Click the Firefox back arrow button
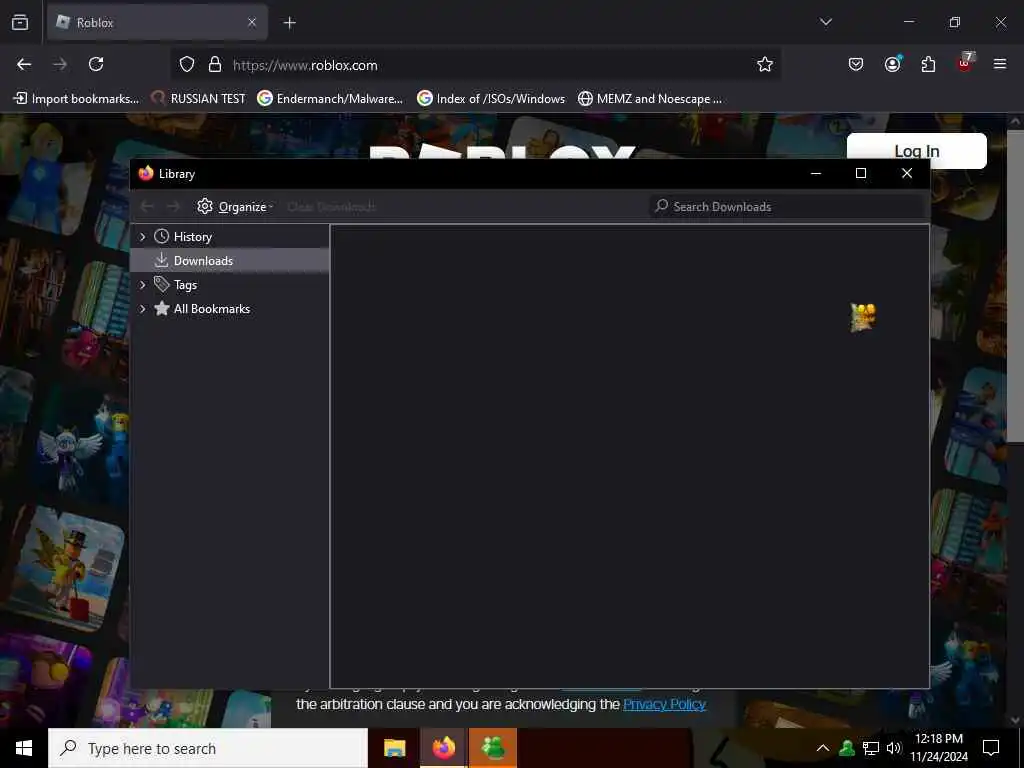 tap(24, 64)
